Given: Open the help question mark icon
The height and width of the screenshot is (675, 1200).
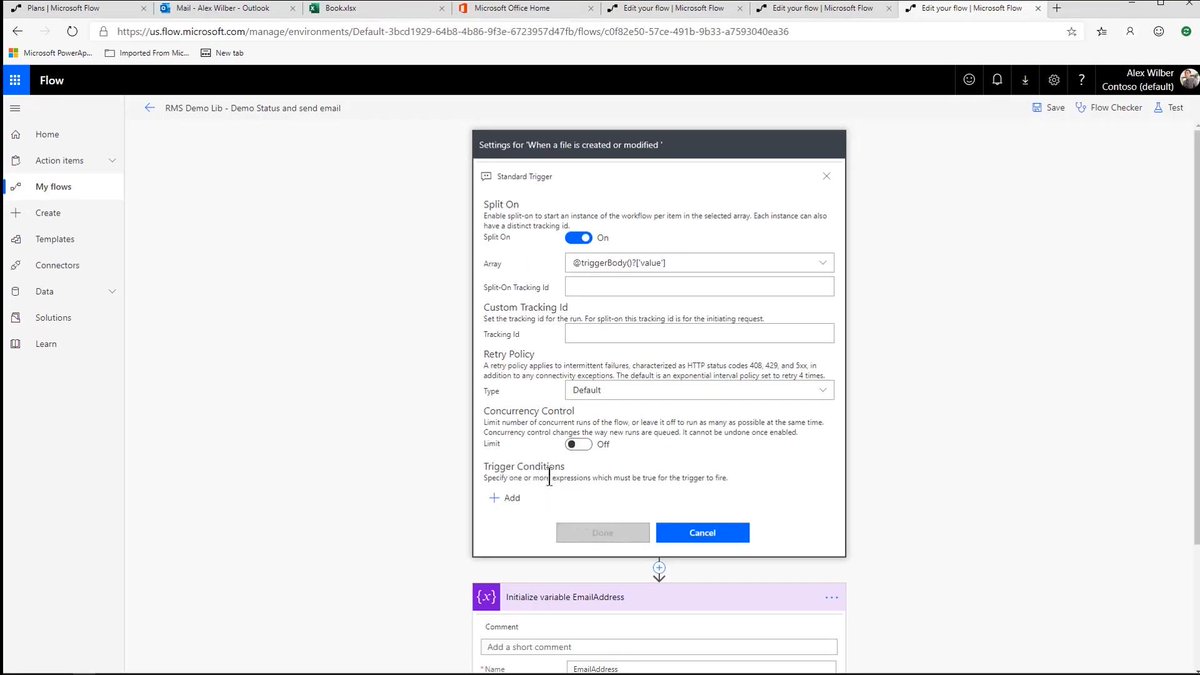Looking at the screenshot, I should tap(1081, 80).
